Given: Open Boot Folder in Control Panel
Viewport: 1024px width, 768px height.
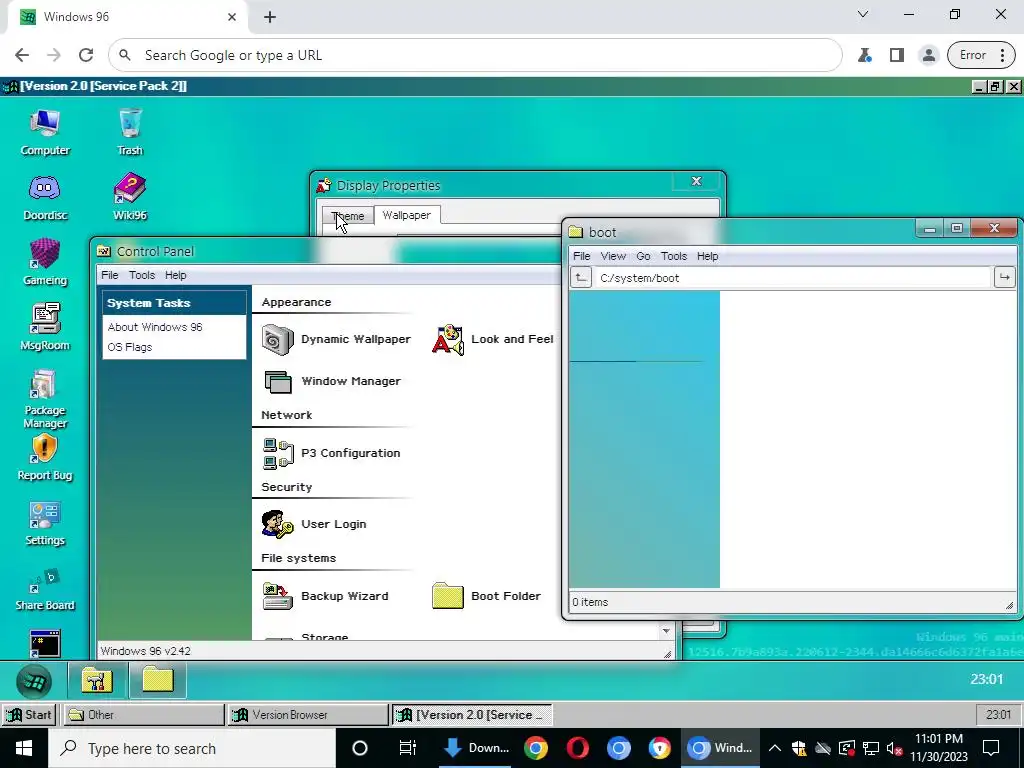Looking at the screenshot, I should 487,596.
